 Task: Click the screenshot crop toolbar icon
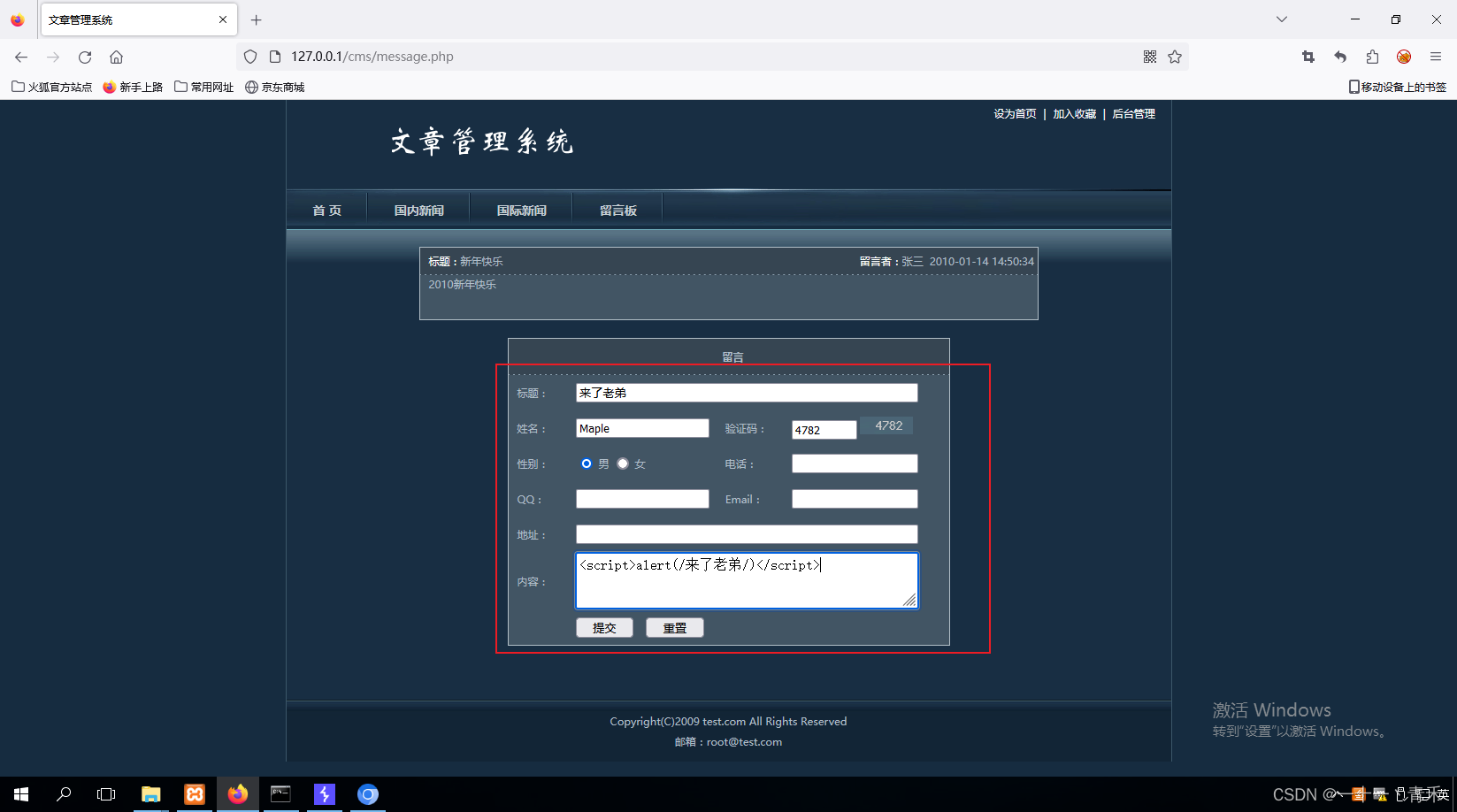pos(1308,57)
